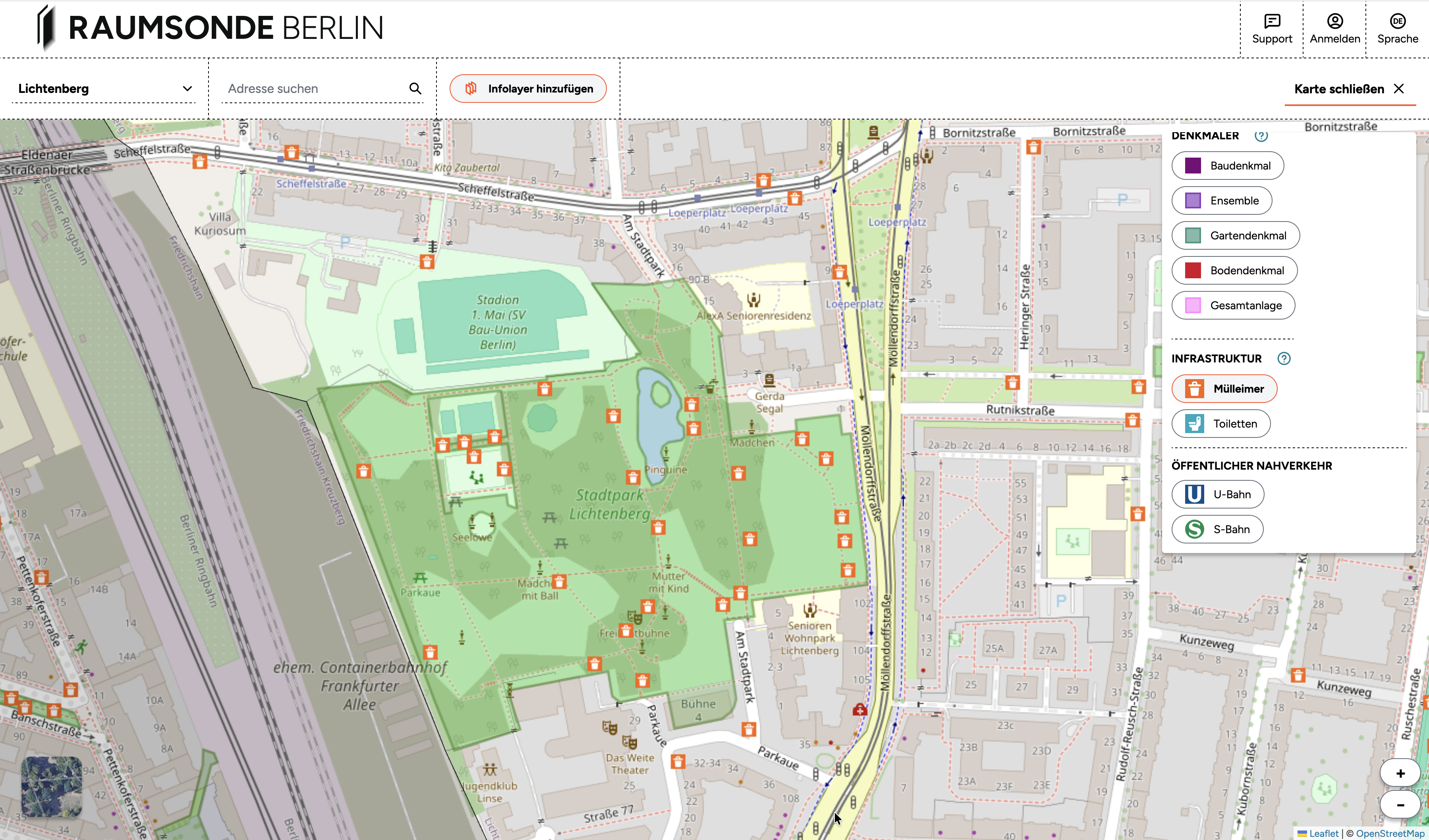Click Infrastruktur help question mark icon
Screen dimensions: 1429x840
(1284, 358)
